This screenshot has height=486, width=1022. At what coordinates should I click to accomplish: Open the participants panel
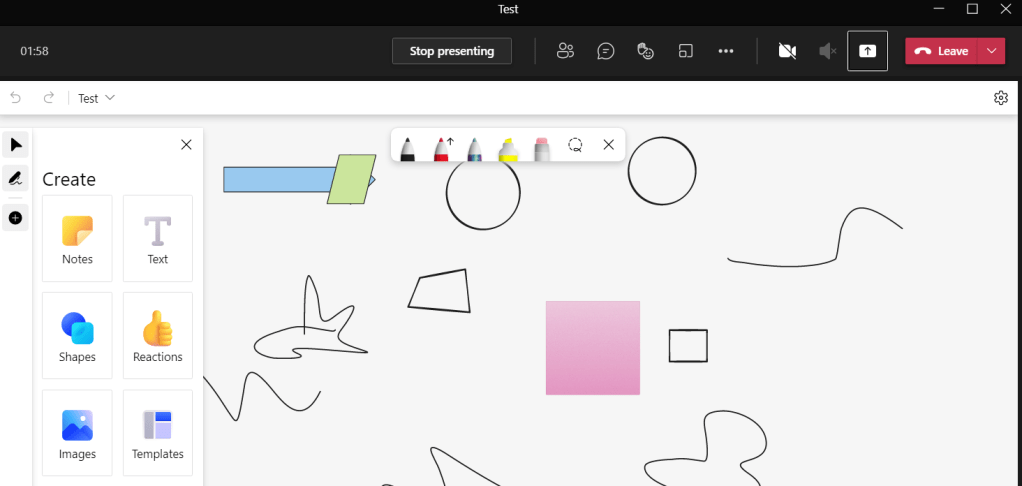click(x=566, y=51)
